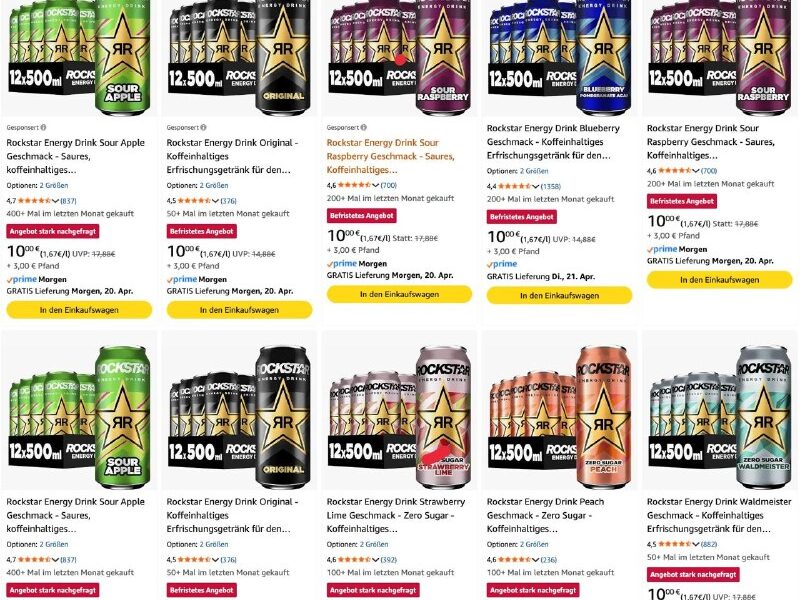This screenshot has width=800, height=600.
Task: Open sponsored Sour Raspberry product title link
Action: pos(390,156)
